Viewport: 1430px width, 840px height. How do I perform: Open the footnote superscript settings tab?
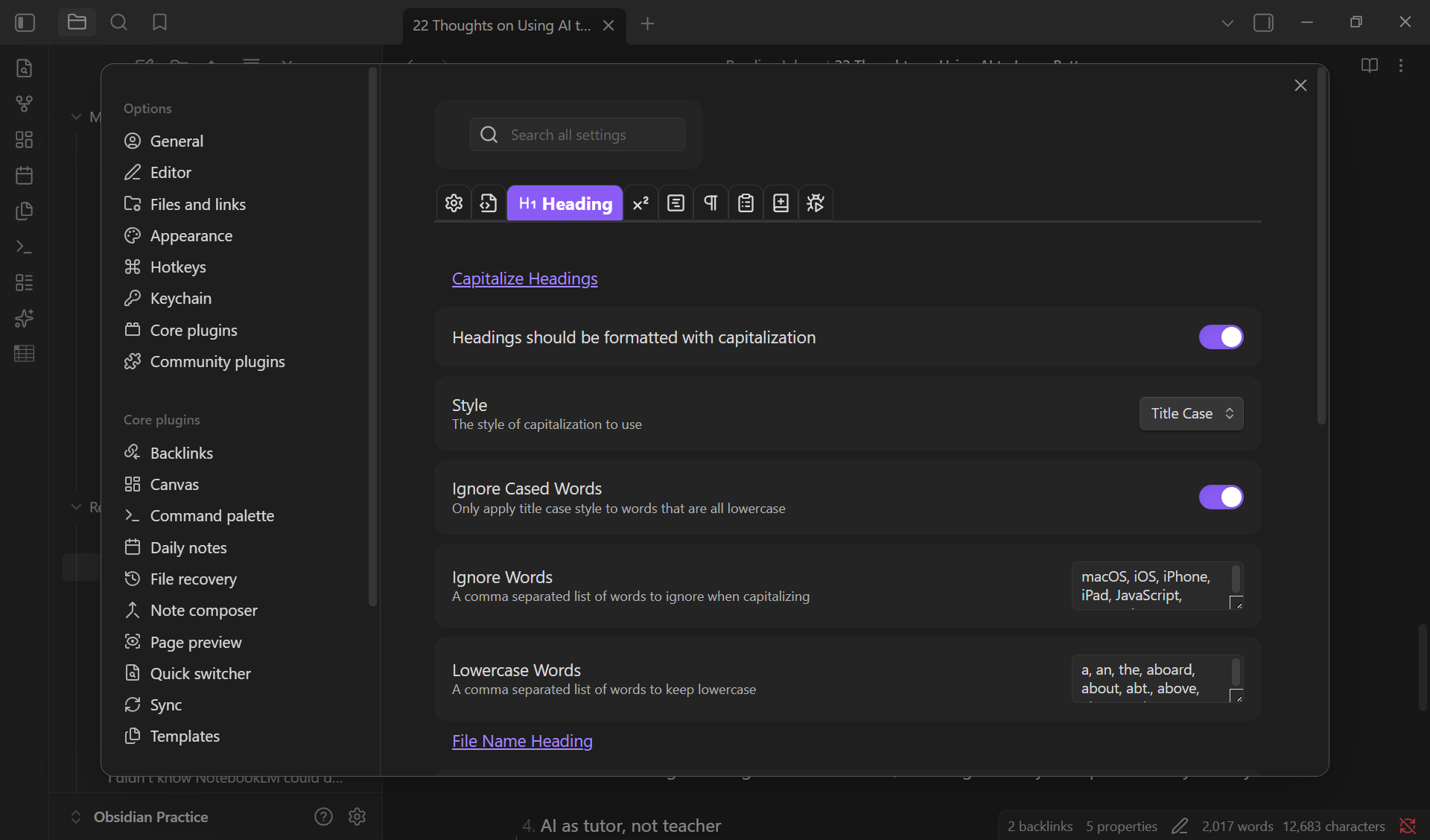641,203
